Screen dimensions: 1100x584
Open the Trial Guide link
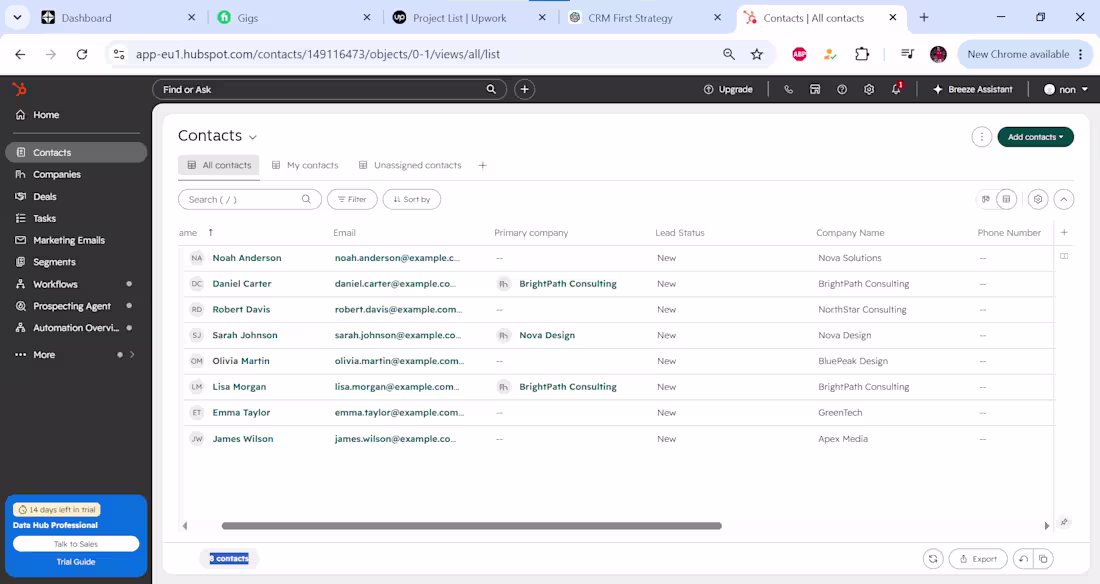(76, 562)
